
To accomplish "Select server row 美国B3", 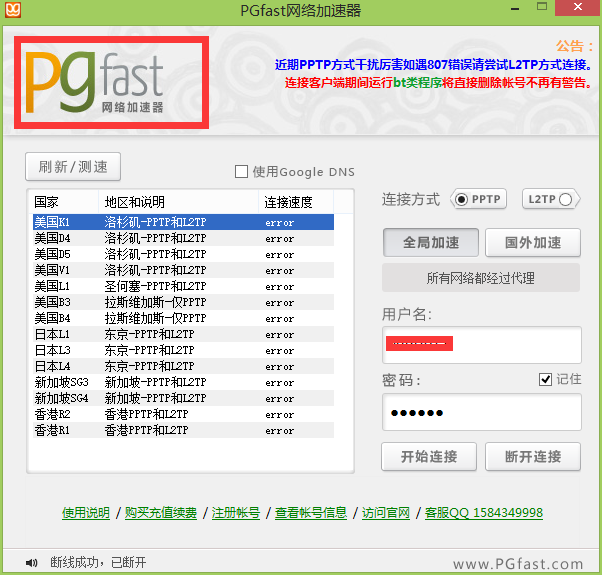I will [183, 302].
